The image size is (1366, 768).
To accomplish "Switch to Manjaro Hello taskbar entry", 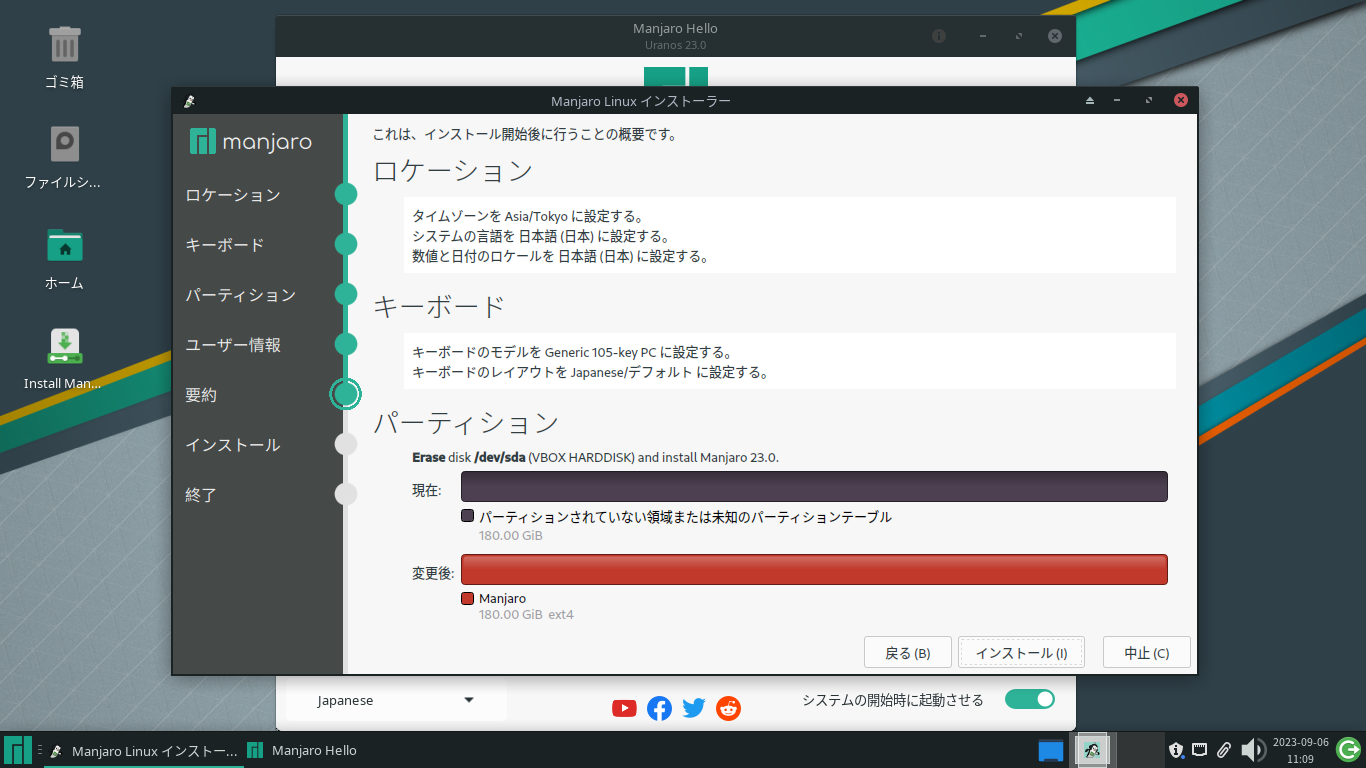I will (302, 750).
